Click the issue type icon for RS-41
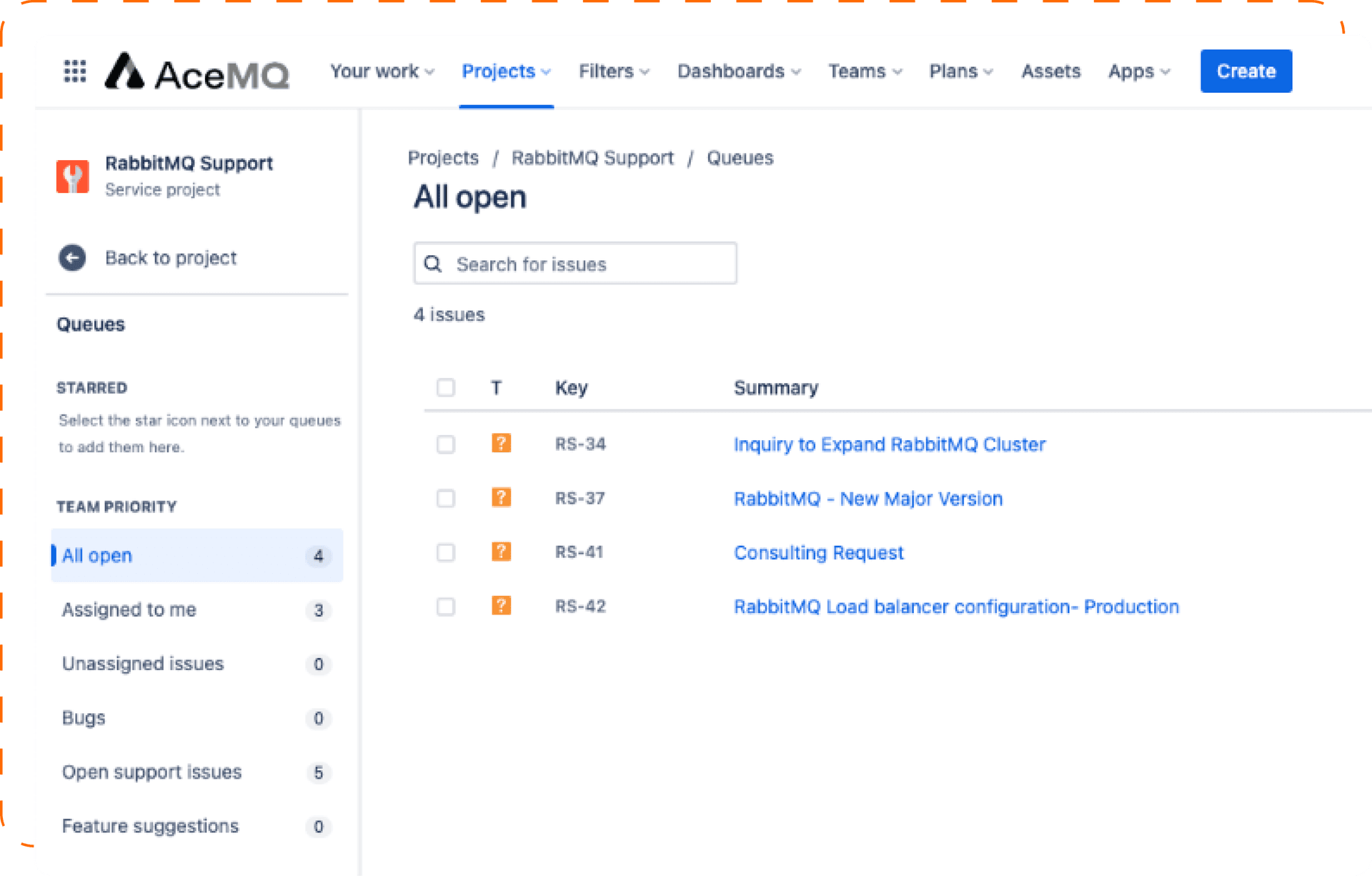The height and width of the screenshot is (876, 1372). click(501, 552)
